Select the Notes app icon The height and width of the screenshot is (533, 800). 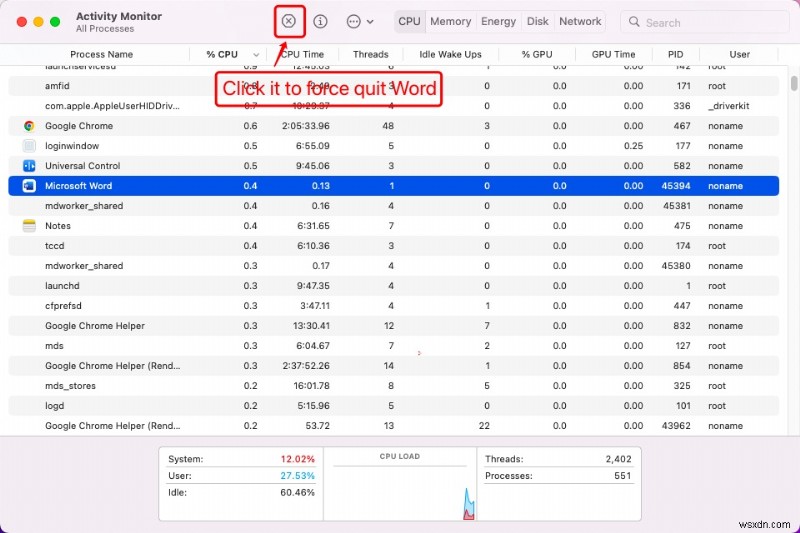pyautogui.click(x=29, y=226)
